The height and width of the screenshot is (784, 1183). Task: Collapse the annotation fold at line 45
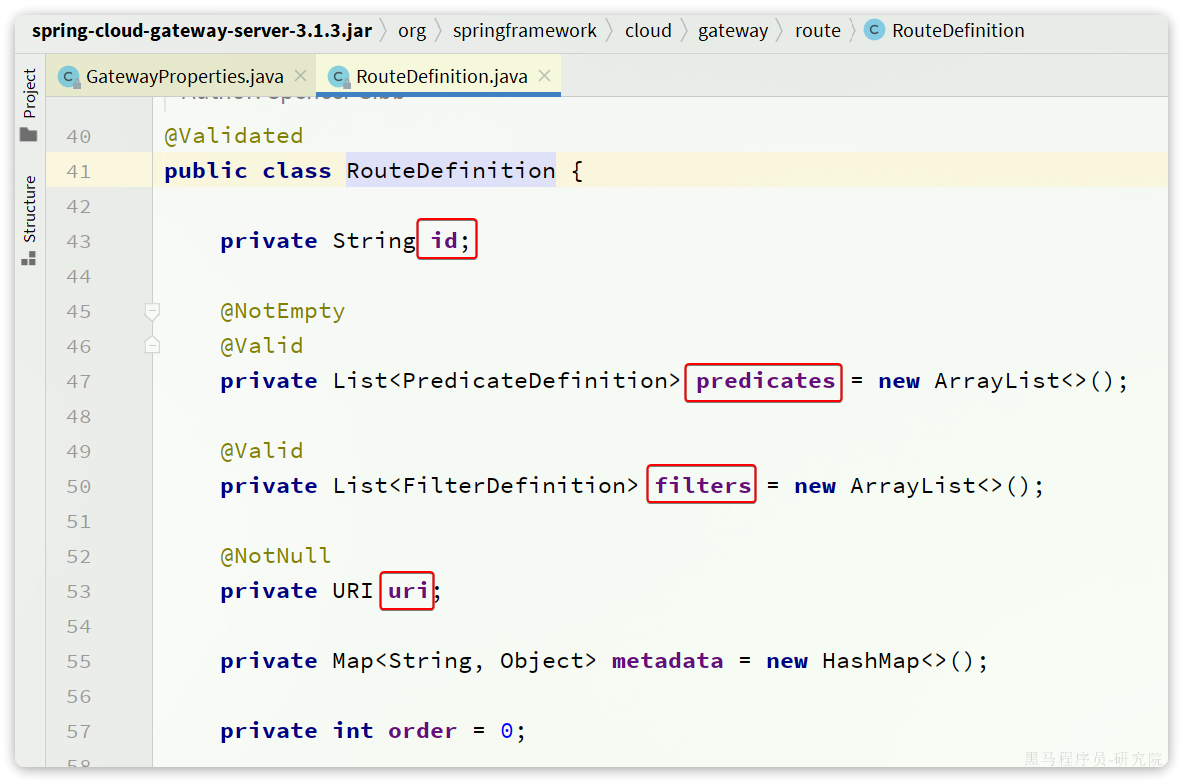(x=152, y=312)
